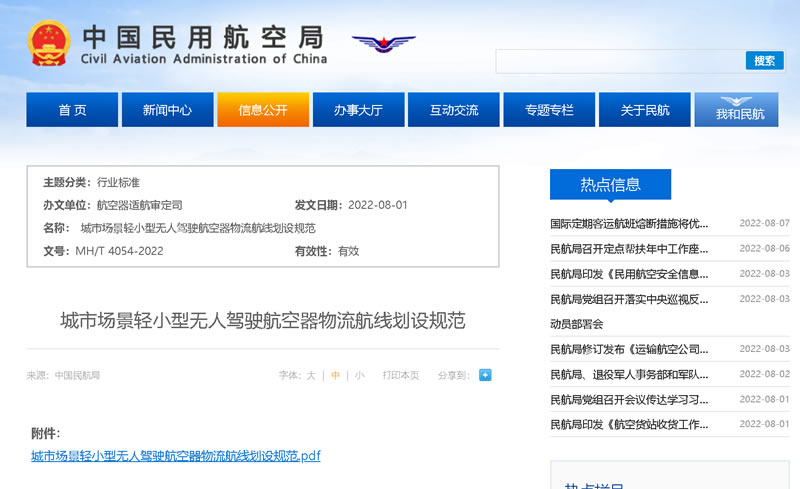800x489 pixels.
Task: Open the 办事大厅 menu item
Action: 358,110
